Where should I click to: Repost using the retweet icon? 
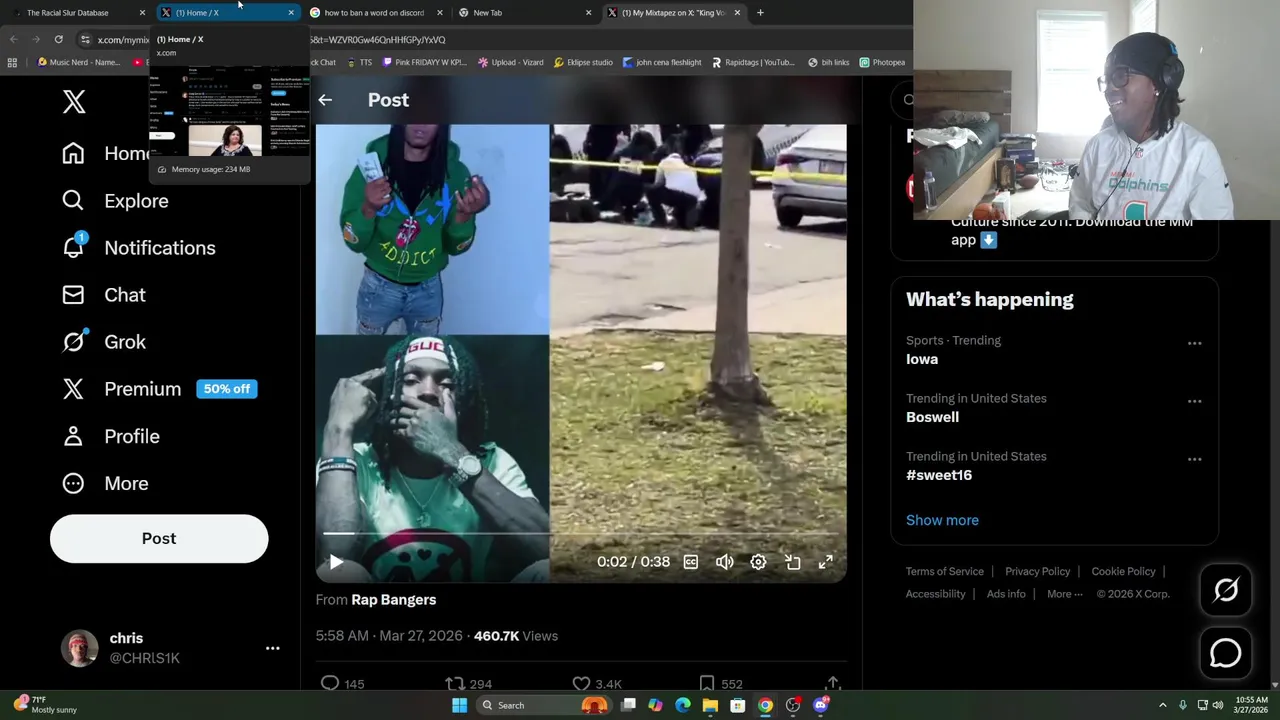pyautogui.click(x=455, y=684)
